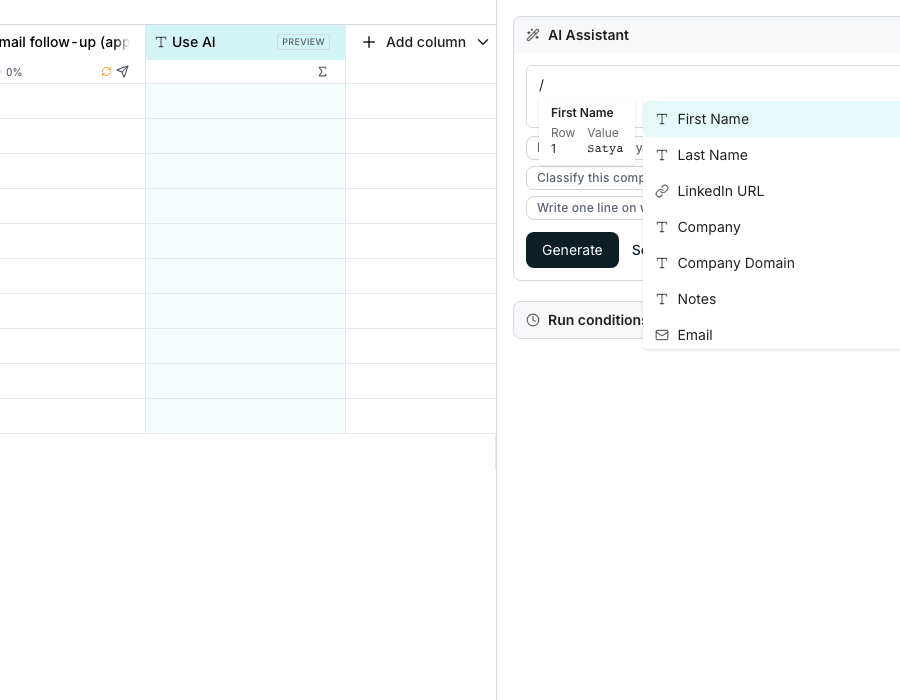Click the plus icon for Add column
This screenshot has width=900, height=700.
coord(369,42)
